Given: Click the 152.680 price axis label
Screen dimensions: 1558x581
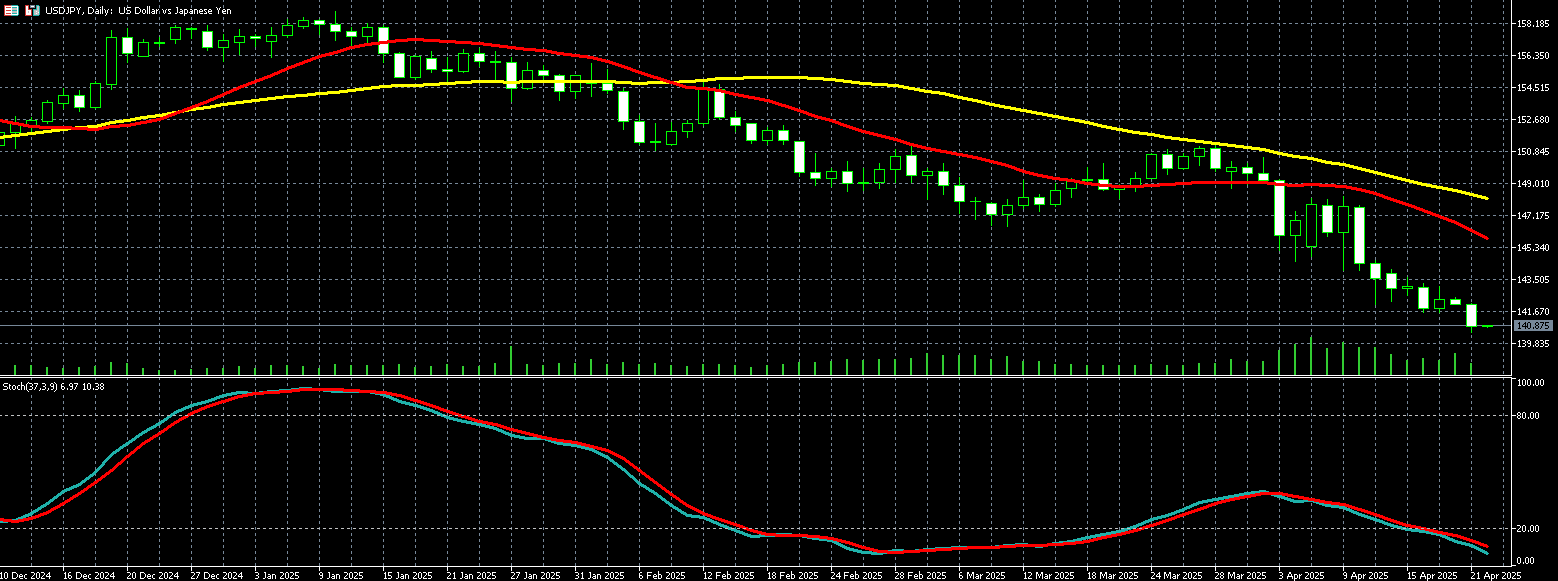Looking at the screenshot, I should click(x=1533, y=120).
